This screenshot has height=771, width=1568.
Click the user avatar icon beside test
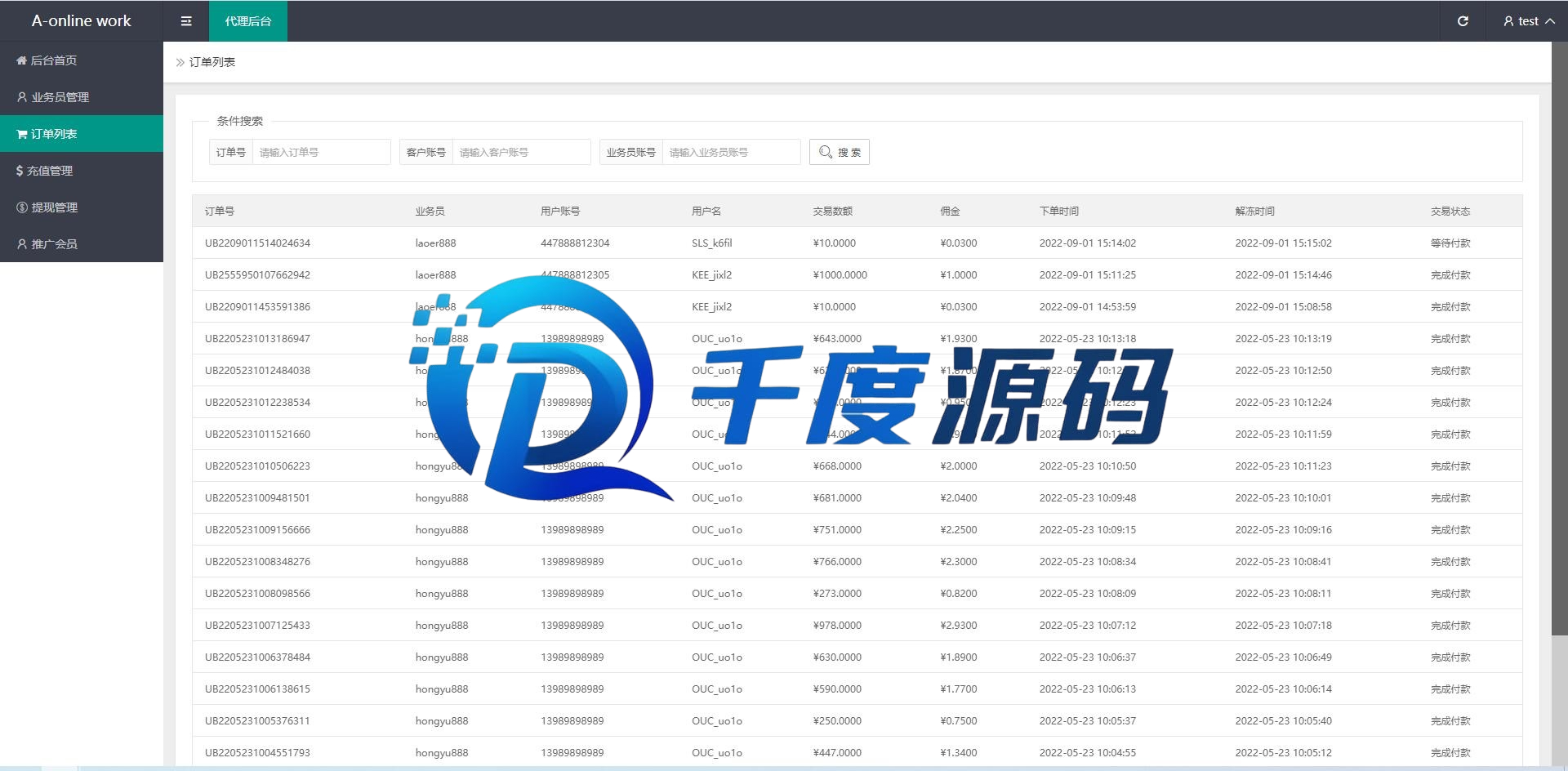(x=1508, y=21)
